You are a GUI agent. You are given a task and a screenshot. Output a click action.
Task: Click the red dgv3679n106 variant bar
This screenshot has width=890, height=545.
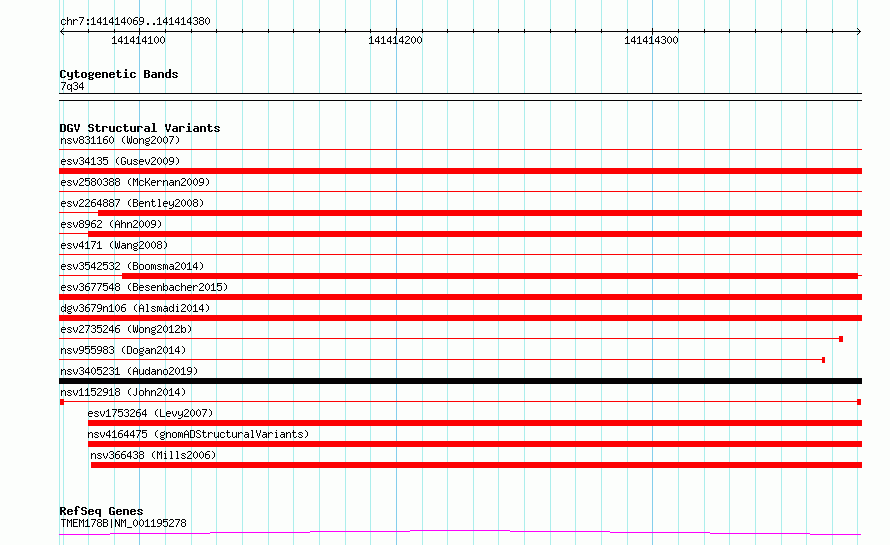(x=460, y=318)
